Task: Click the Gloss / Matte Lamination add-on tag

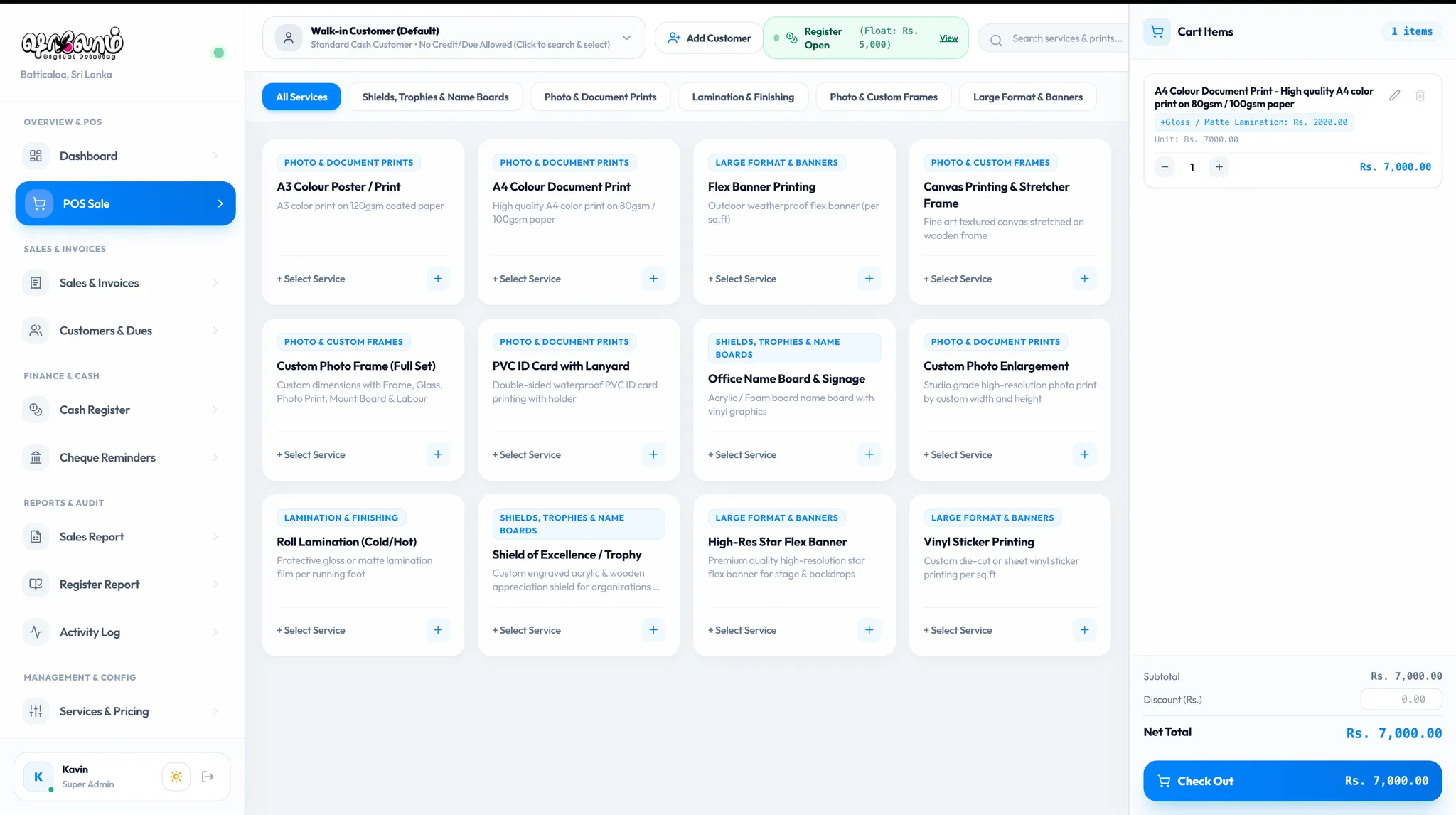Action: [1254, 122]
